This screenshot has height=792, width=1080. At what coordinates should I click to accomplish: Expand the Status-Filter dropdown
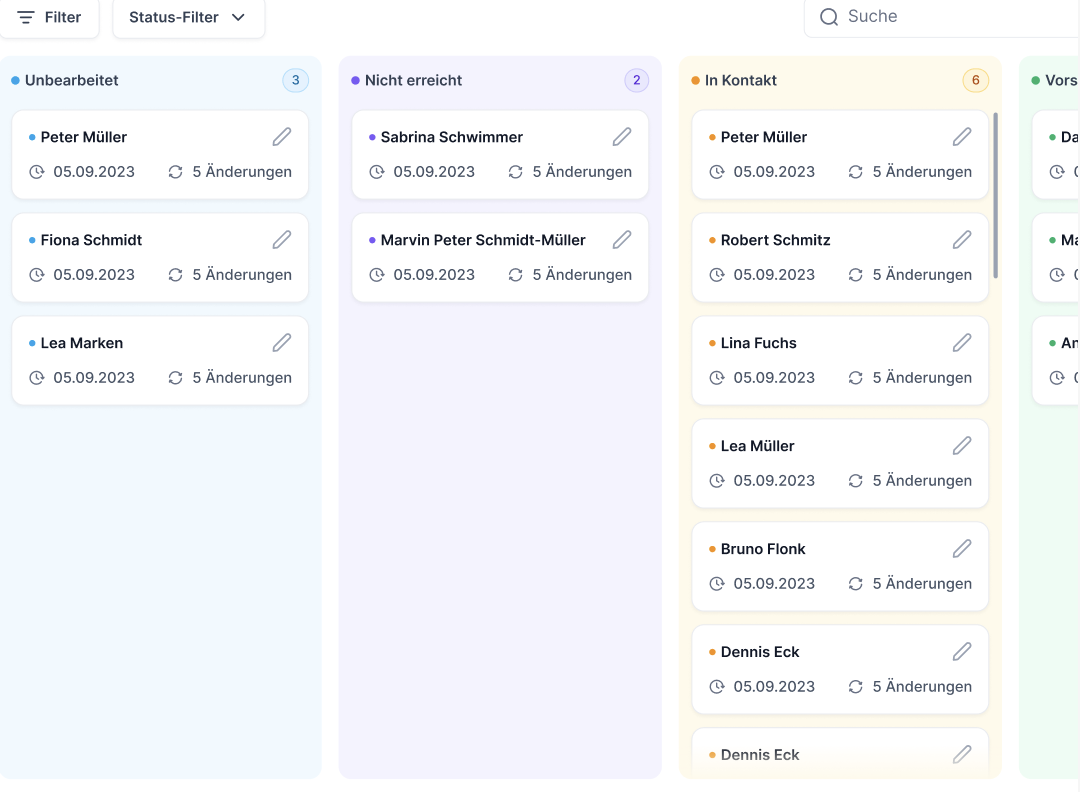pyautogui.click(x=188, y=17)
